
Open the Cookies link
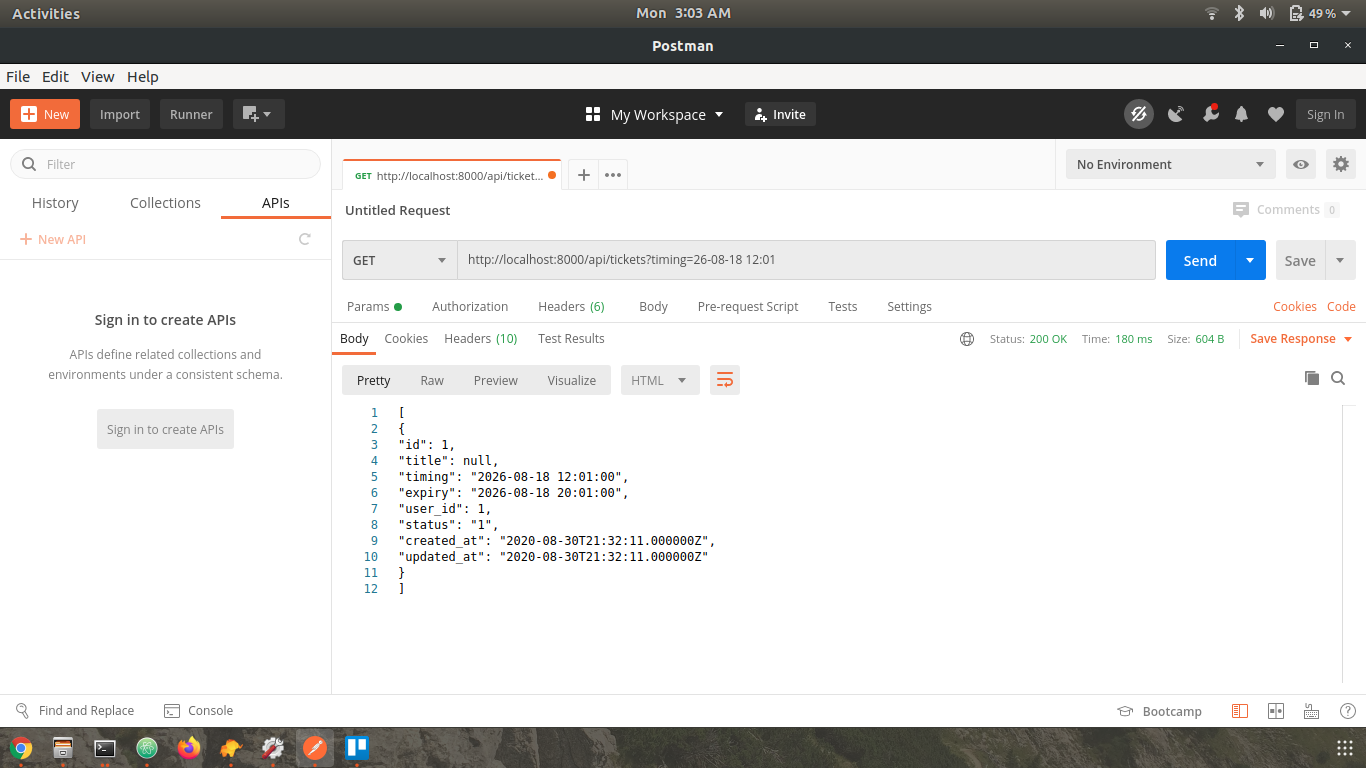coord(1295,306)
